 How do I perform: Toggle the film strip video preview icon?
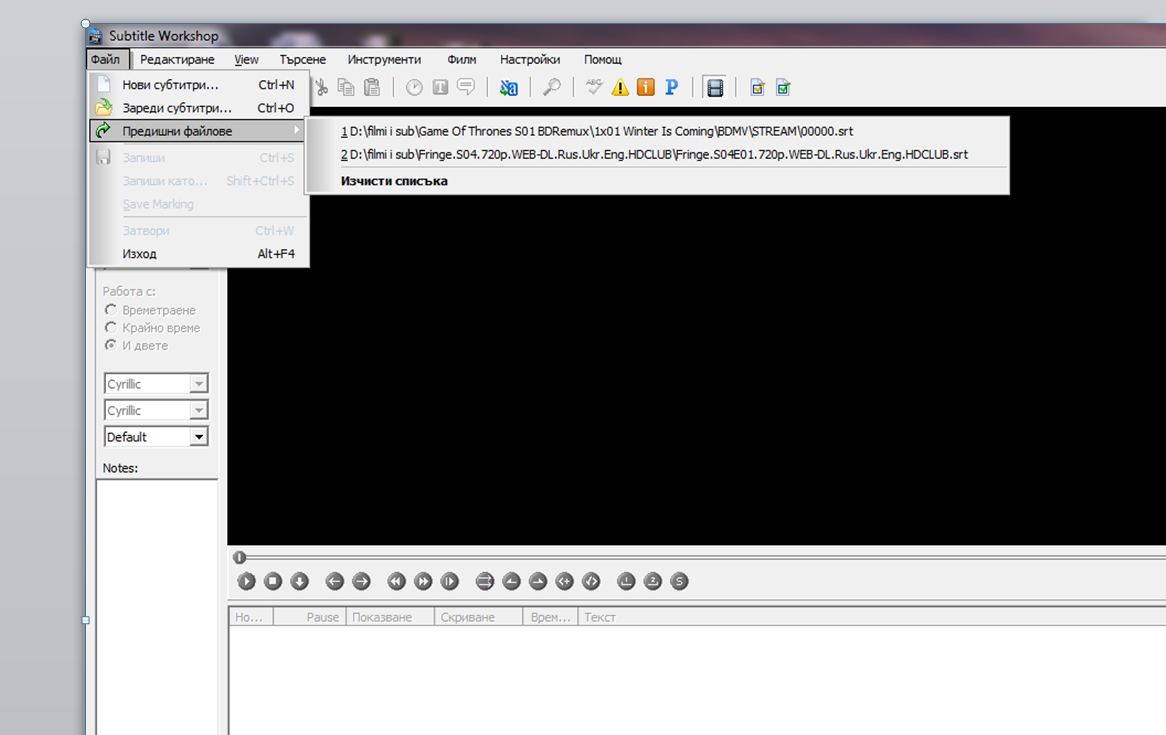(x=714, y=88)
